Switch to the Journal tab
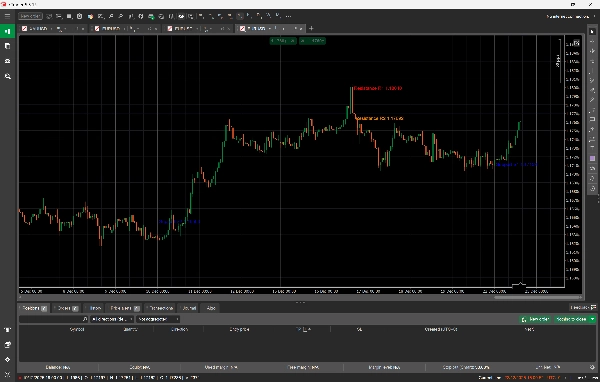This screenshot has height=382, width=600. click(x=189, y=308)
